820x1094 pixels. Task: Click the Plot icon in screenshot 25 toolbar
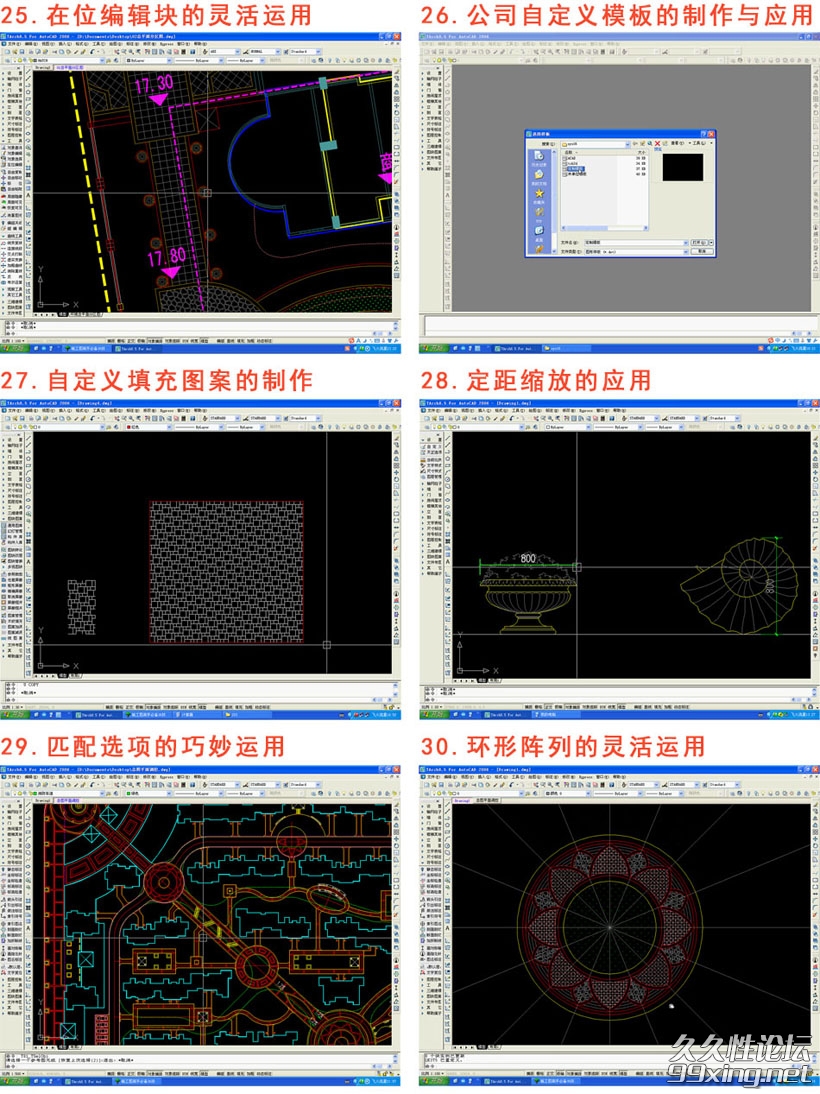pyautogui.click(x=31, y=52)
